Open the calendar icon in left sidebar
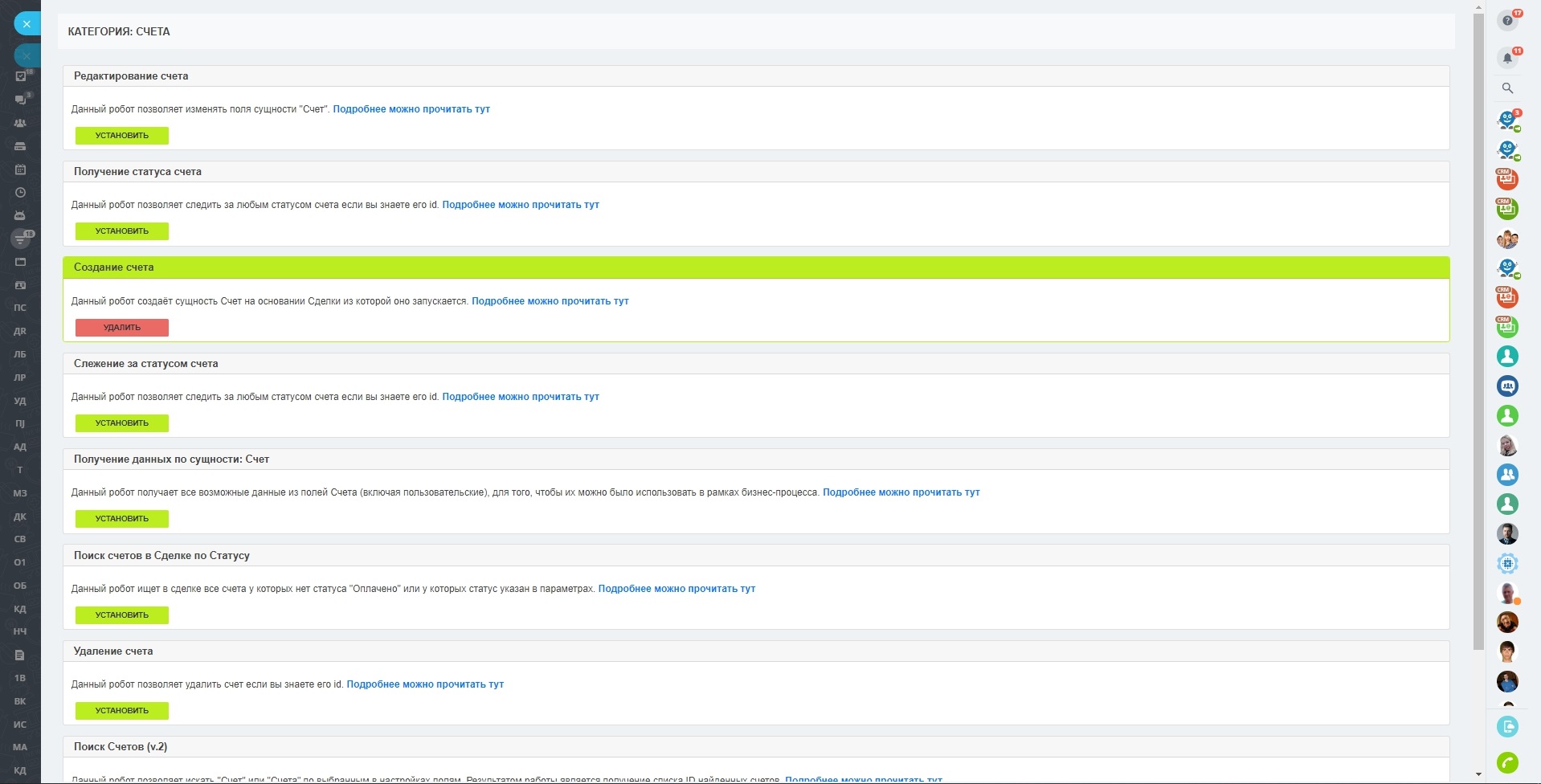The width and height of the screenshot is (1541, 784). tap(21, 169)
